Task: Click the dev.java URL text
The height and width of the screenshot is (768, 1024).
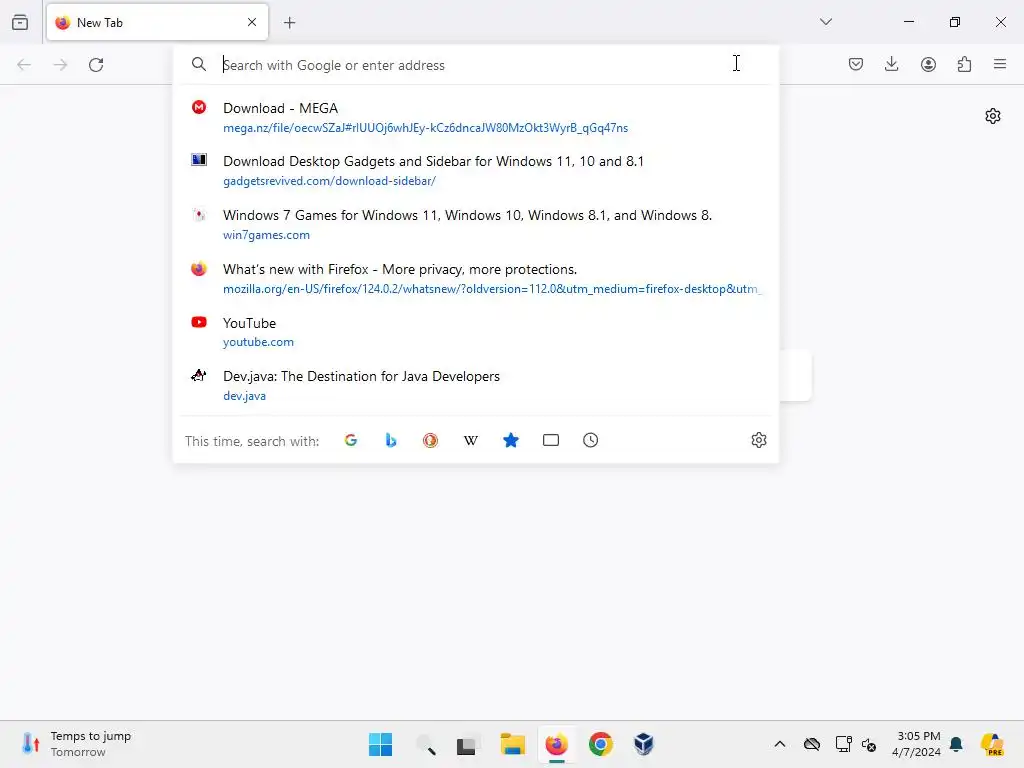Action: tap(244, 396)
